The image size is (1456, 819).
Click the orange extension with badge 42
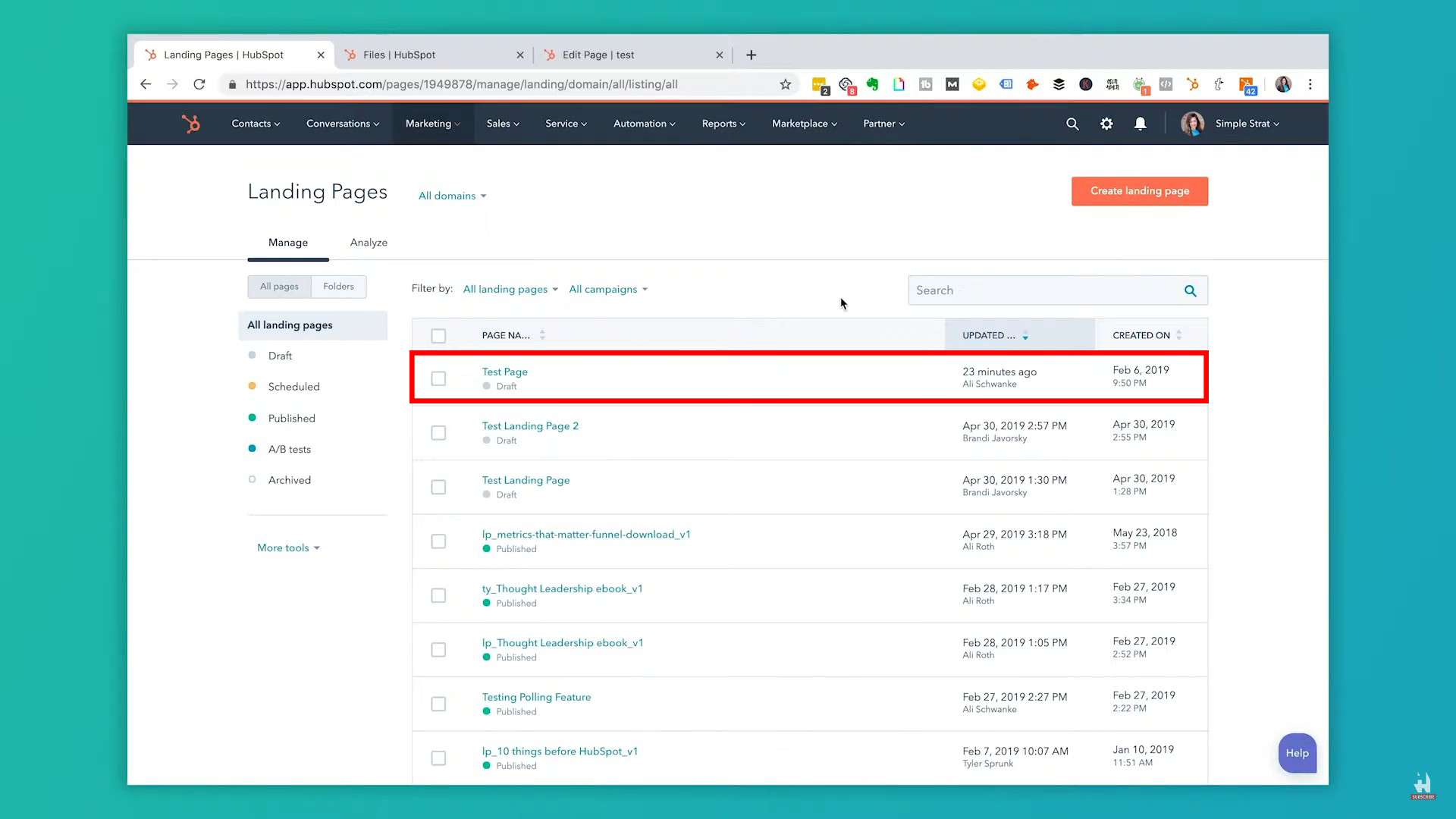[x=1247, y=86]
